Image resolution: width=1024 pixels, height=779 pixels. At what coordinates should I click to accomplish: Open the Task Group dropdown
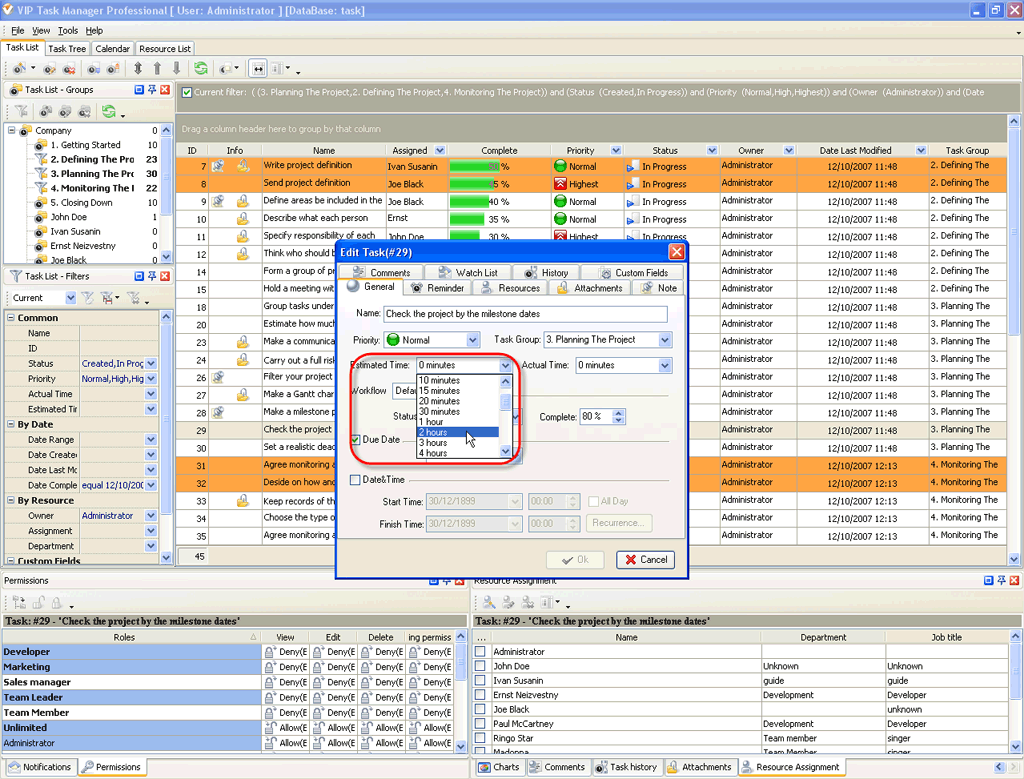tap(665, 340)
